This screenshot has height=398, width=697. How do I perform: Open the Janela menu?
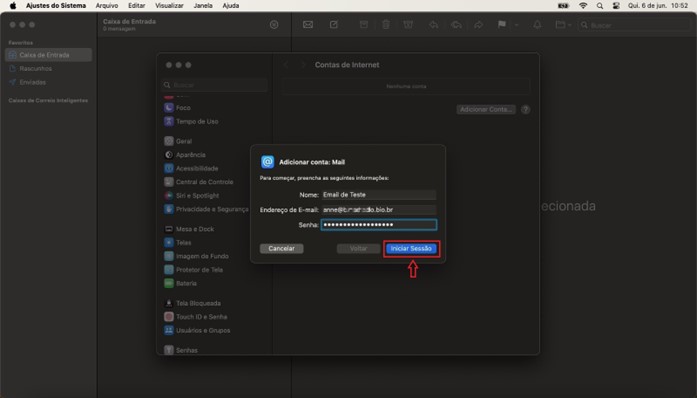click(203, 6)
